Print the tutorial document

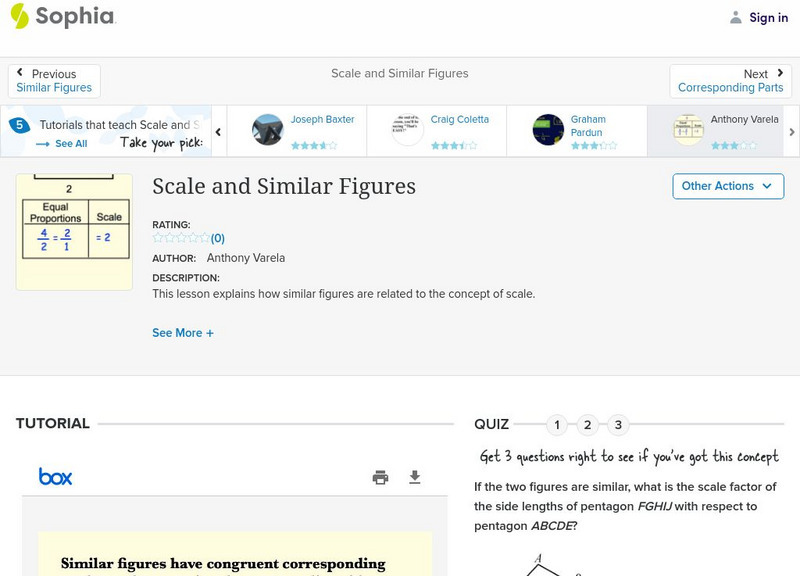(380, 477)
